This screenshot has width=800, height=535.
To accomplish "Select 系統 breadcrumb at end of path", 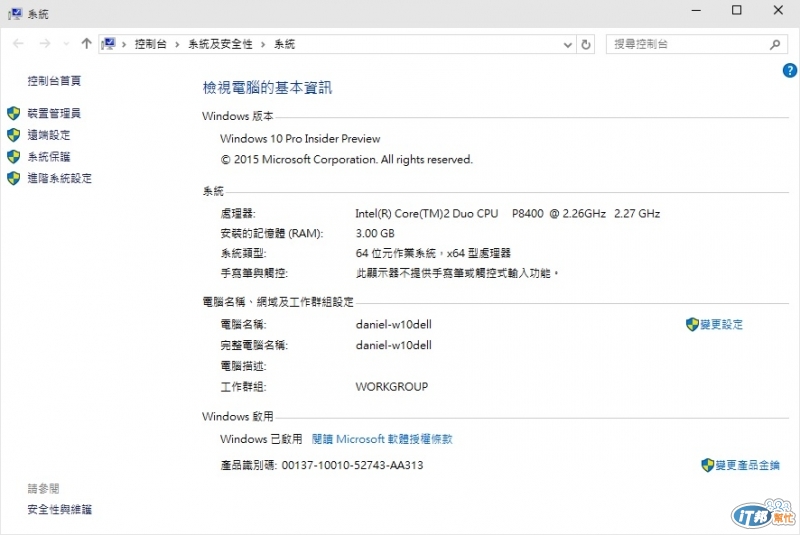I will (x=284, y=44).
